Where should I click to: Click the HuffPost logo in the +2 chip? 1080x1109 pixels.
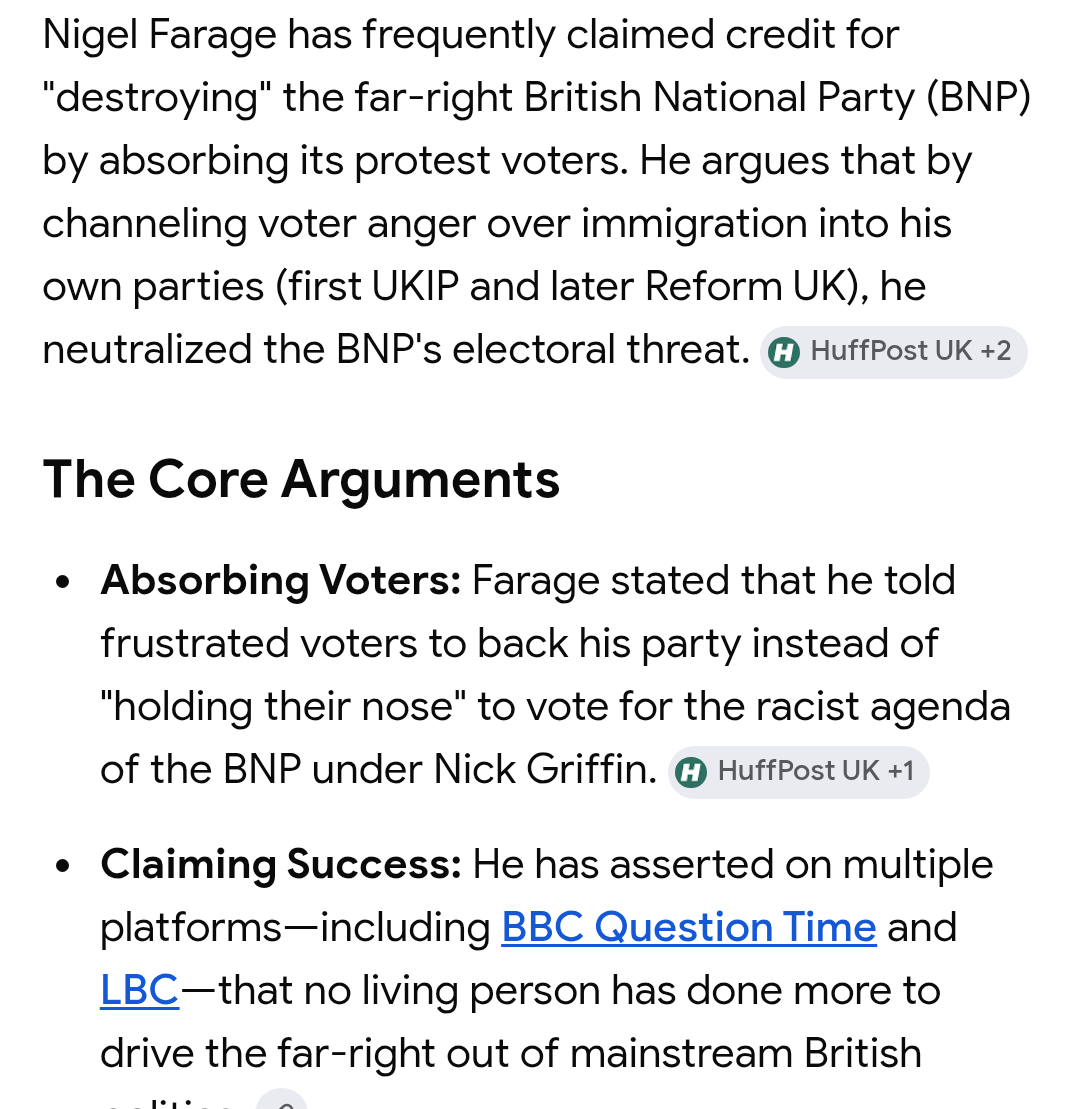pos(784,352)
